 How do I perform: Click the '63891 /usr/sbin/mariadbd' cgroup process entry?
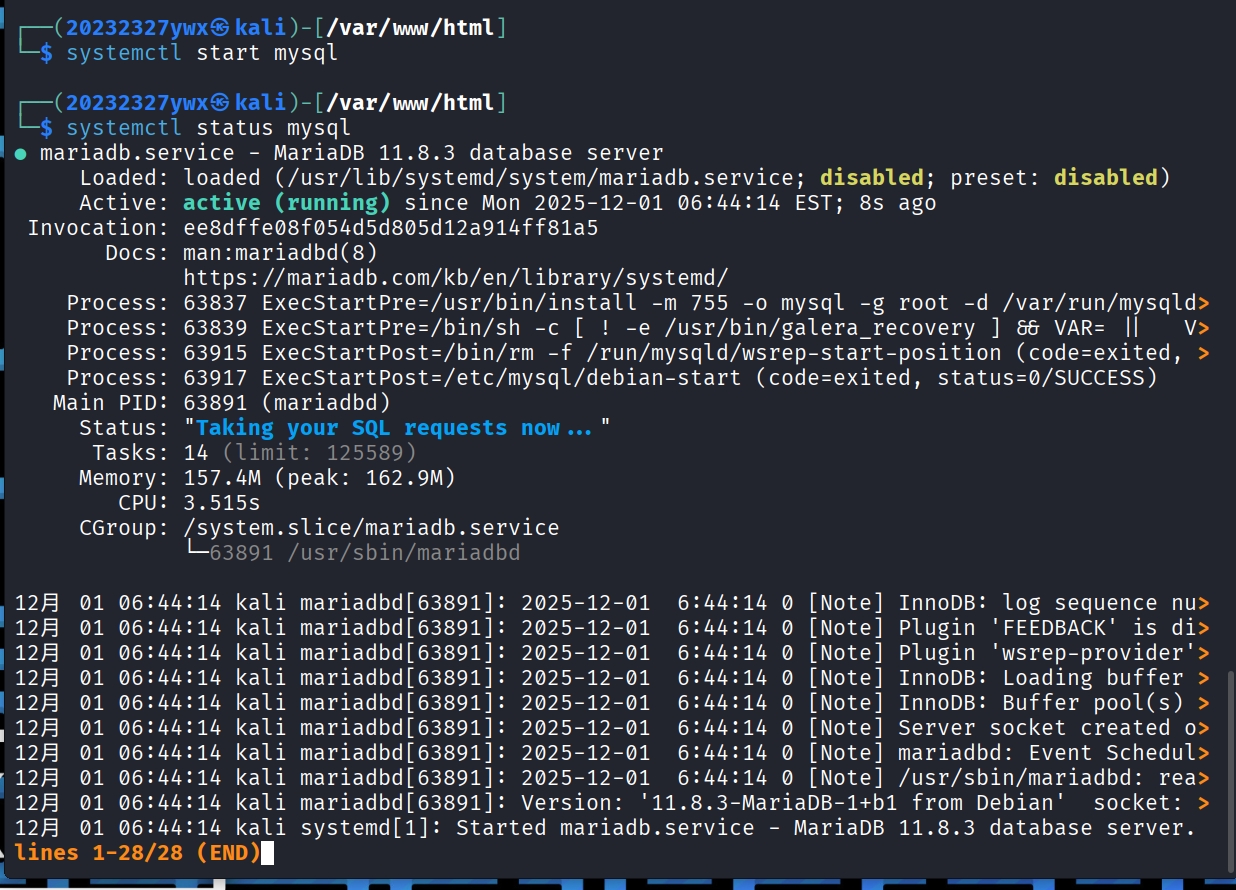(365, 553)
